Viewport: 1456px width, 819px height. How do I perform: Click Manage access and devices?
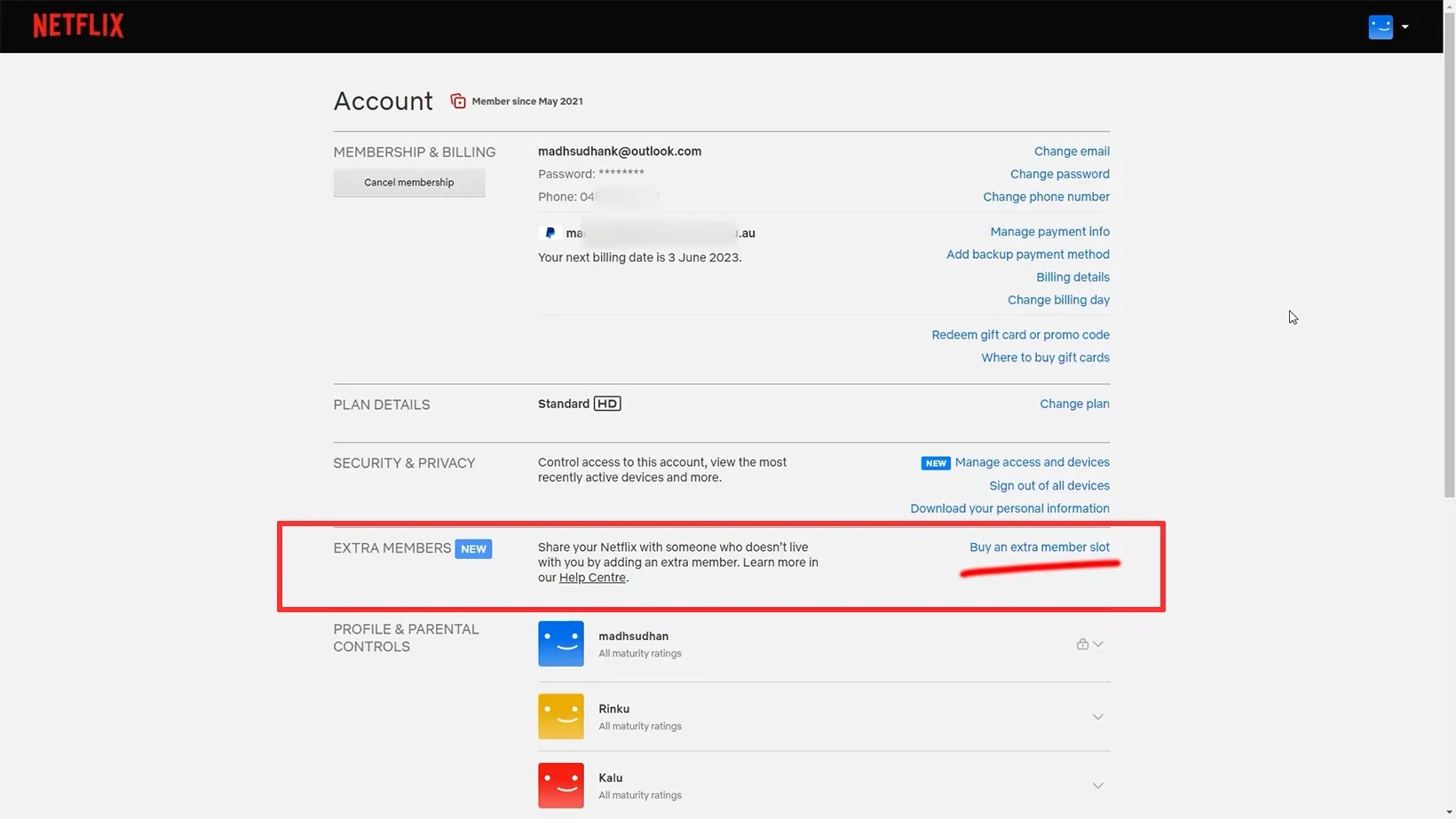coord(1032,461)
